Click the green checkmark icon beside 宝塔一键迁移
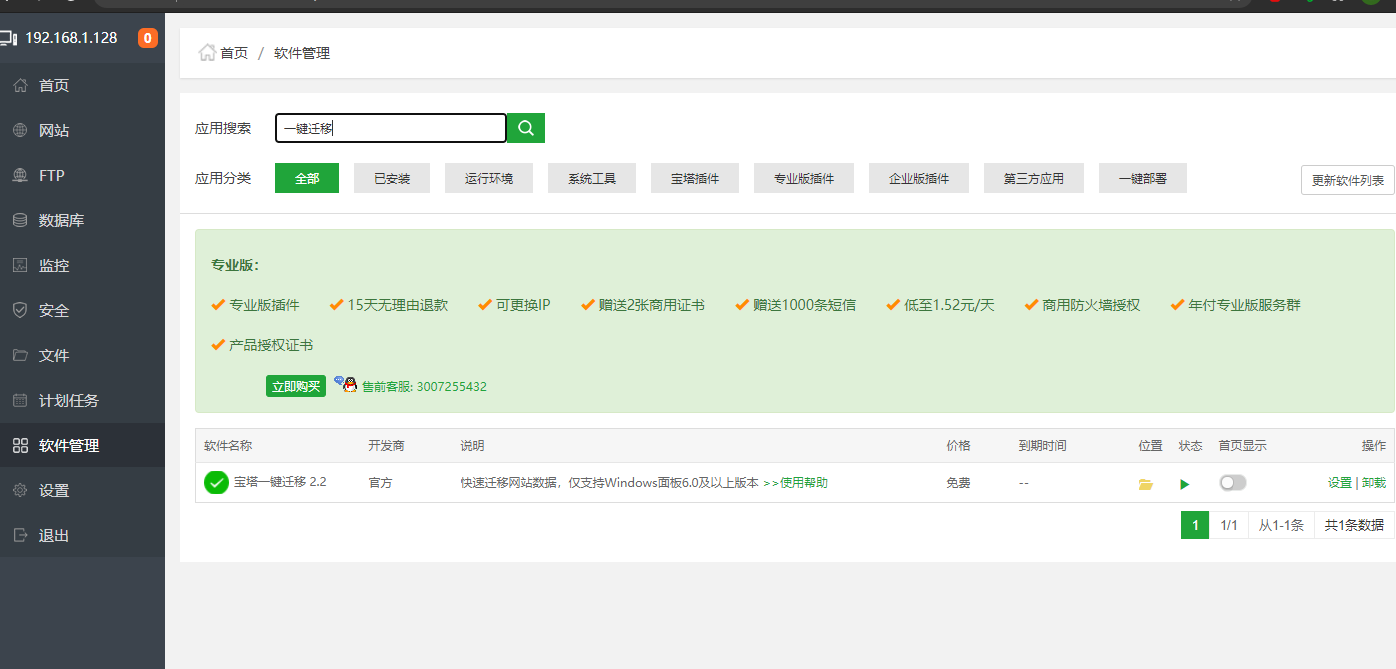 pyautogui.click(x=216, y=483)
